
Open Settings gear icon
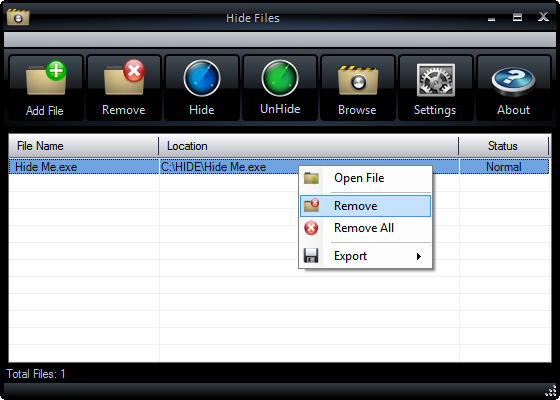(436, 80)
